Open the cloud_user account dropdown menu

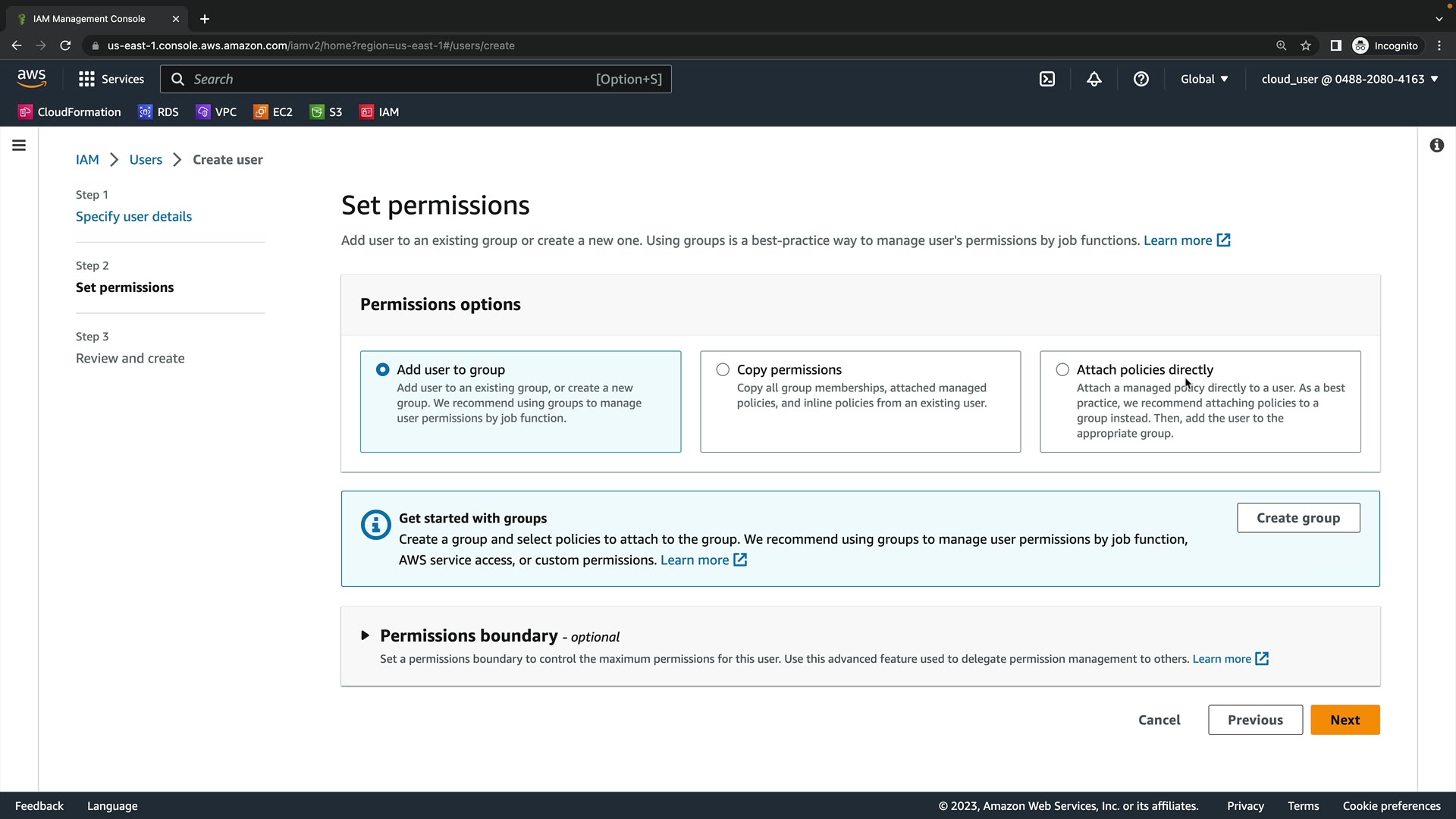point(1350,79)
